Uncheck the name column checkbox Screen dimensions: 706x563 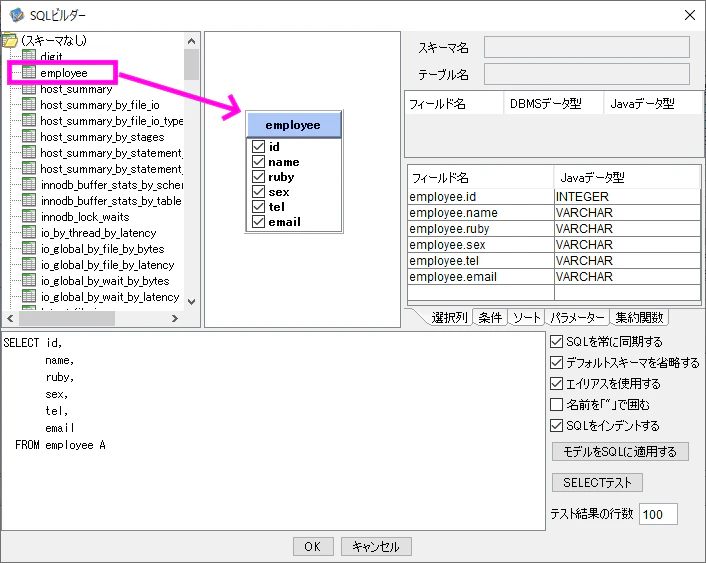coord(258,161)
